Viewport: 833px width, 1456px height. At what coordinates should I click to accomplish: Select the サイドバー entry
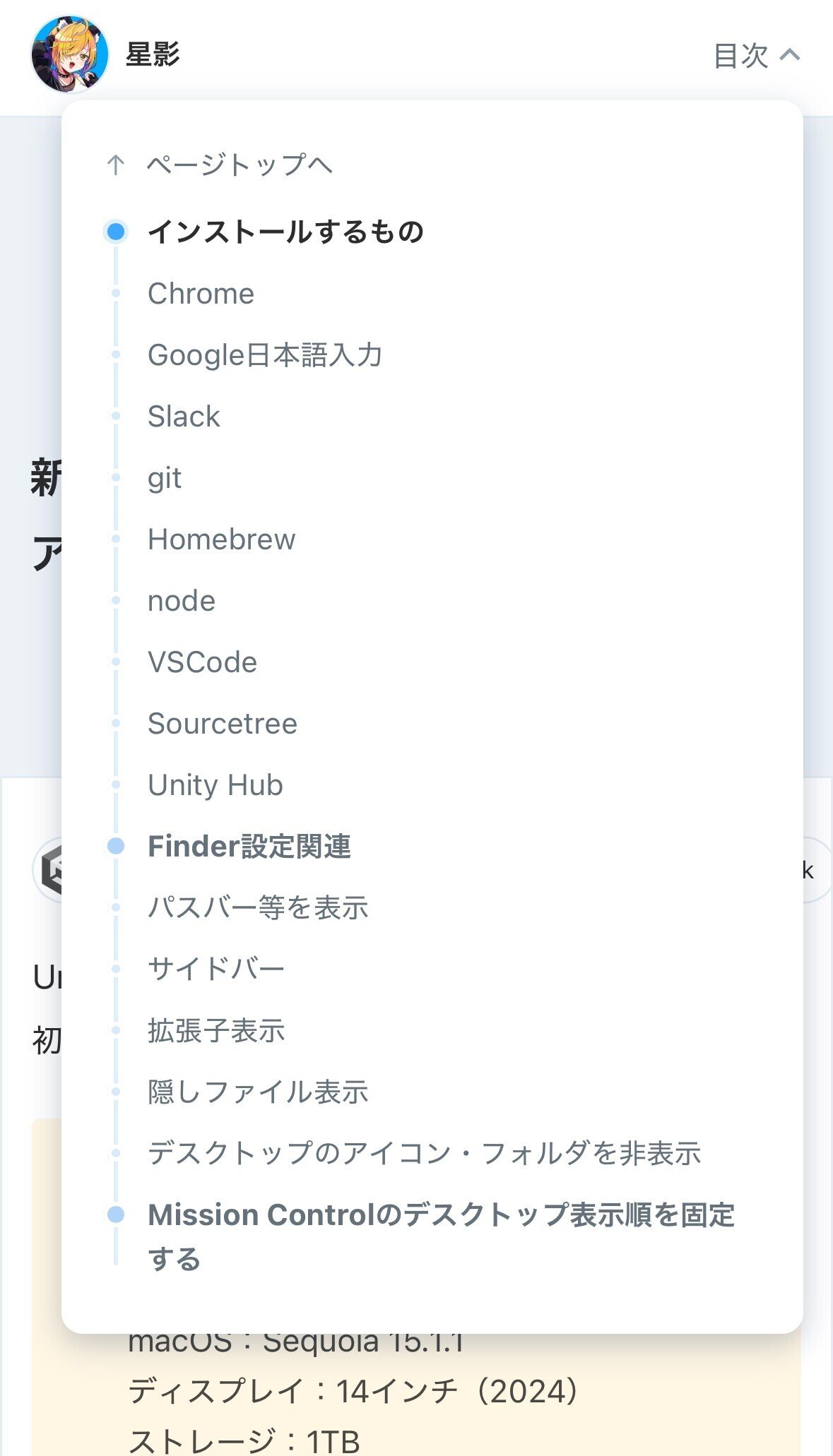pos(216,969)
